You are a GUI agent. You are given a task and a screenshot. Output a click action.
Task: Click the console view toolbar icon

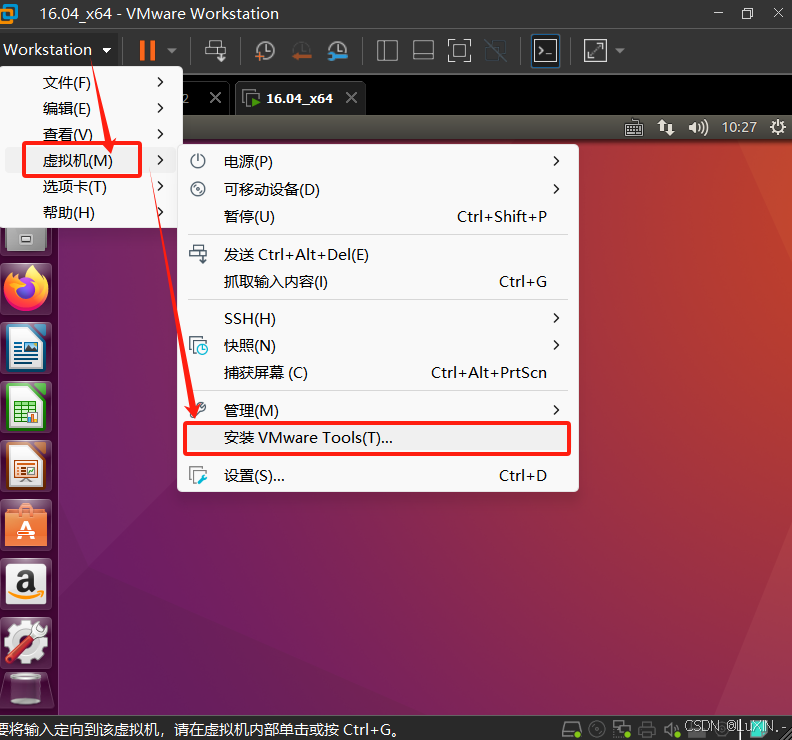(546, 51)
